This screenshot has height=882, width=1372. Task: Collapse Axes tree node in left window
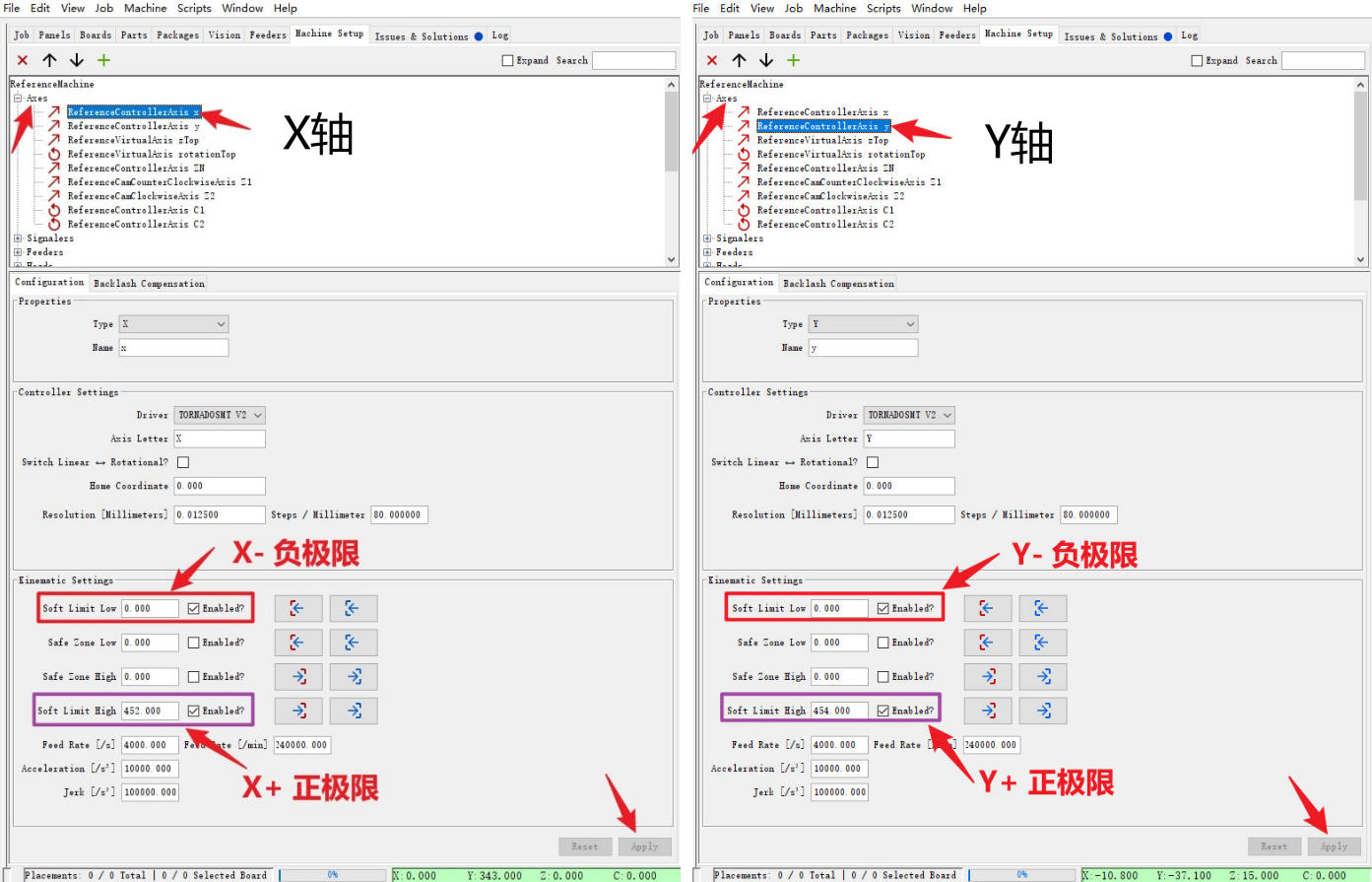click(18, 99)
